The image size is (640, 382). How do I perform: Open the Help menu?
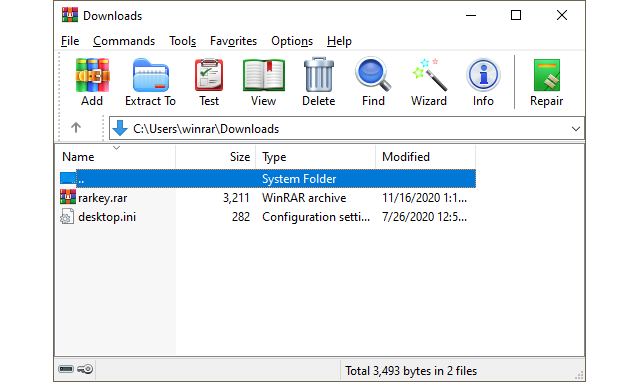pos(339,41)
